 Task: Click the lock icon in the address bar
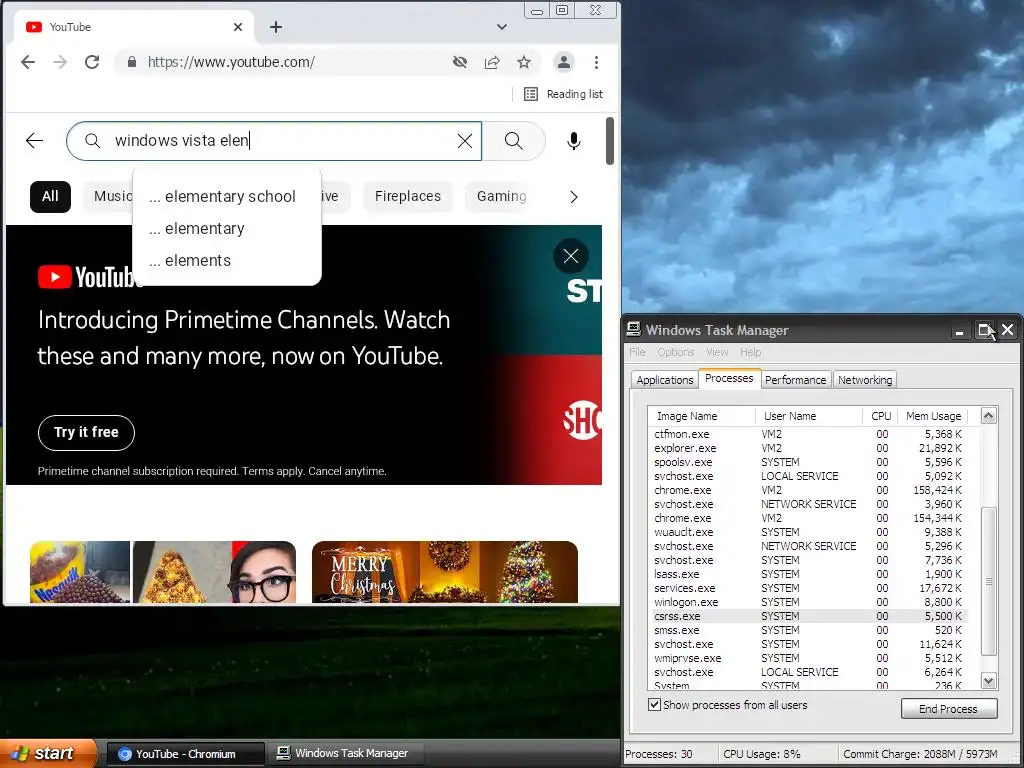tap(132, 62)
